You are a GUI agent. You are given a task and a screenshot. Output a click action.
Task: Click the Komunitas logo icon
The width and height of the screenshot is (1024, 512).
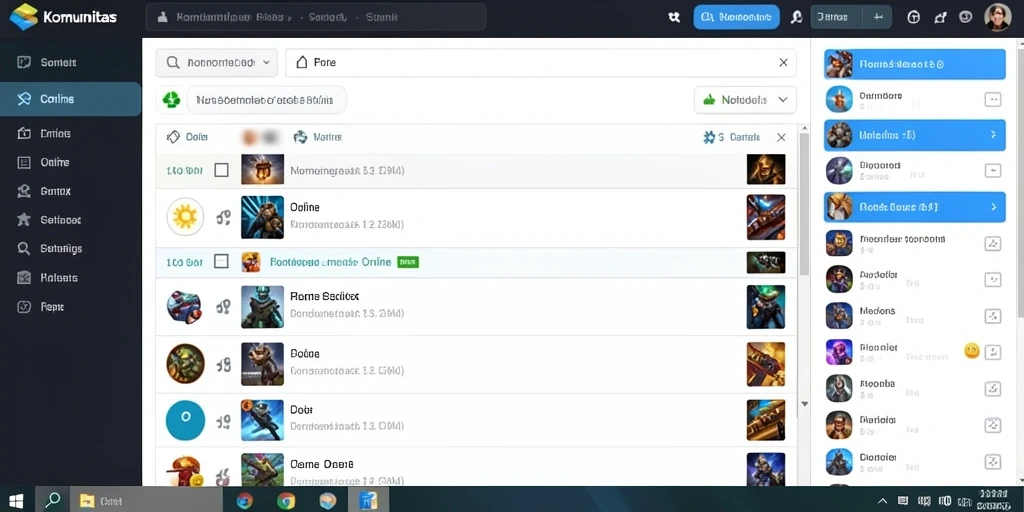click(24, 16)
